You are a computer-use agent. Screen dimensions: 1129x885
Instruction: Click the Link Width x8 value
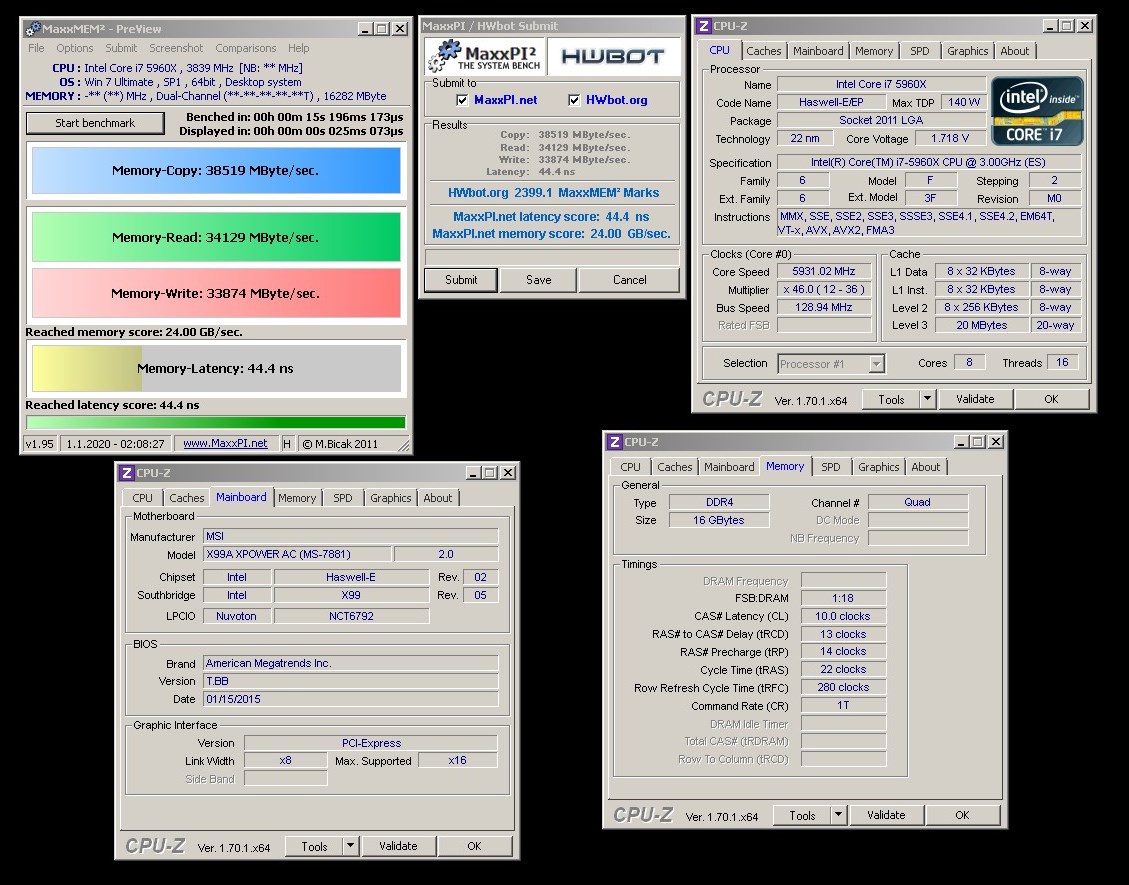285,760
